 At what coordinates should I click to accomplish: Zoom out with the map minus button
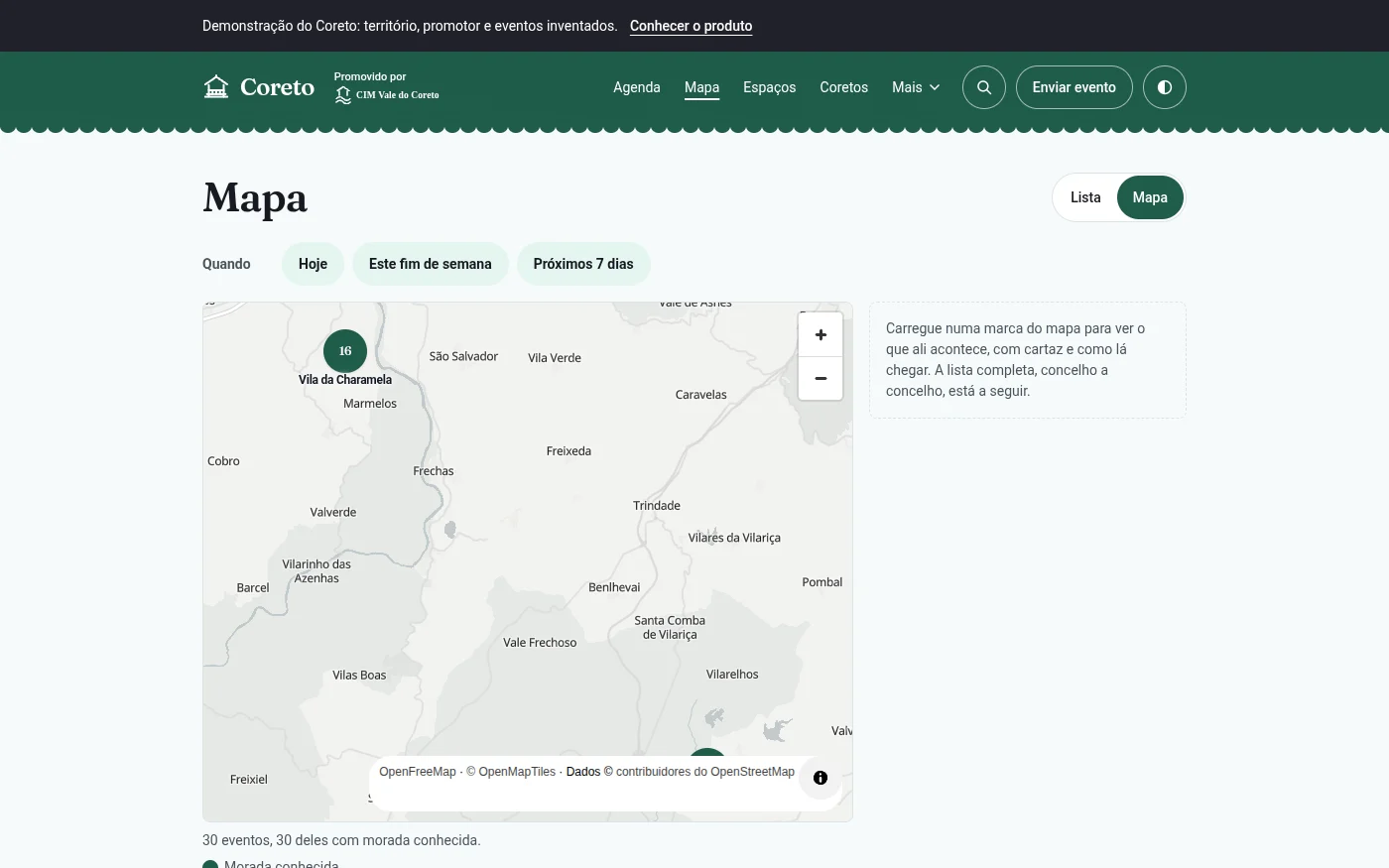pos(821,379)
